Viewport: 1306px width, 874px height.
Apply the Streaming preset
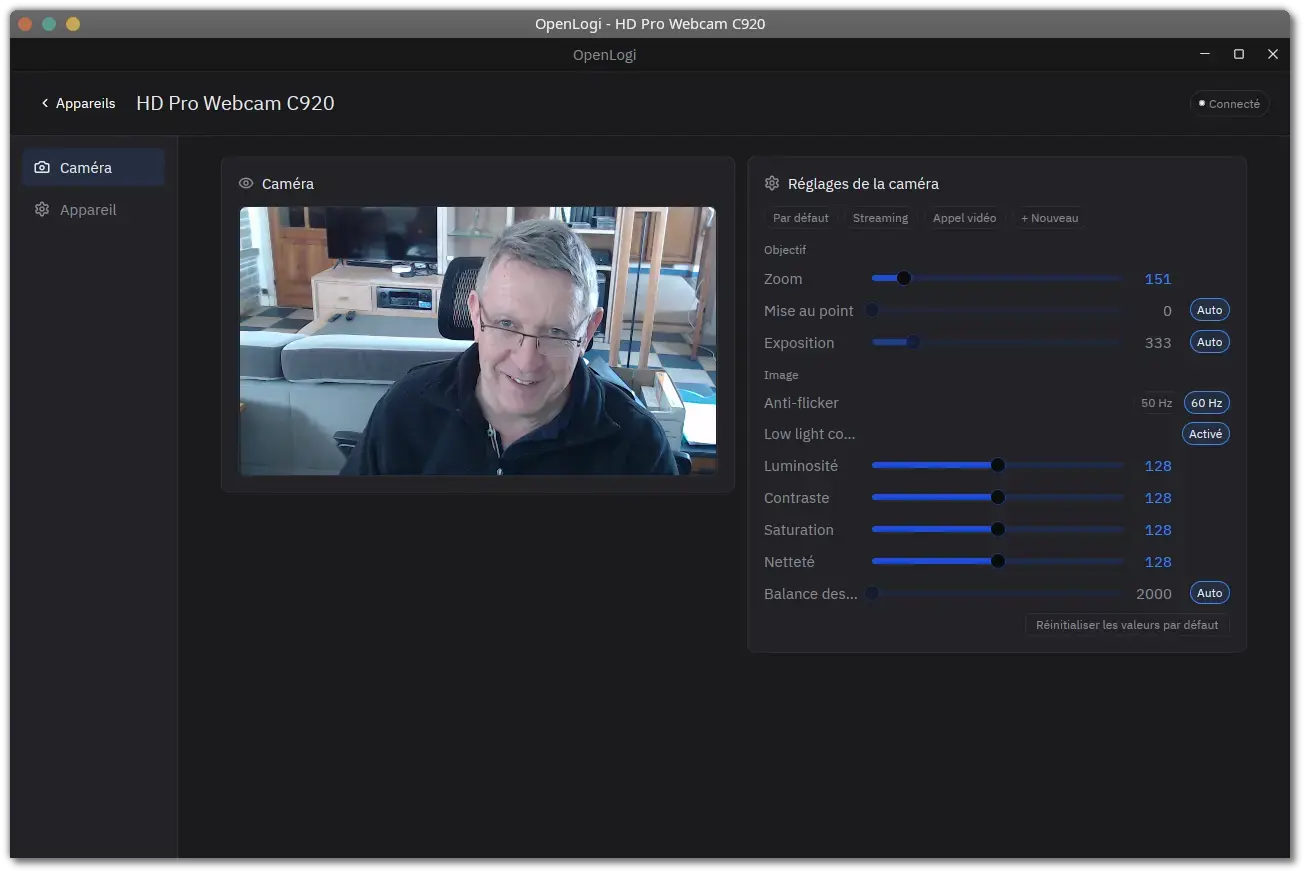click(x=880, y=218)
